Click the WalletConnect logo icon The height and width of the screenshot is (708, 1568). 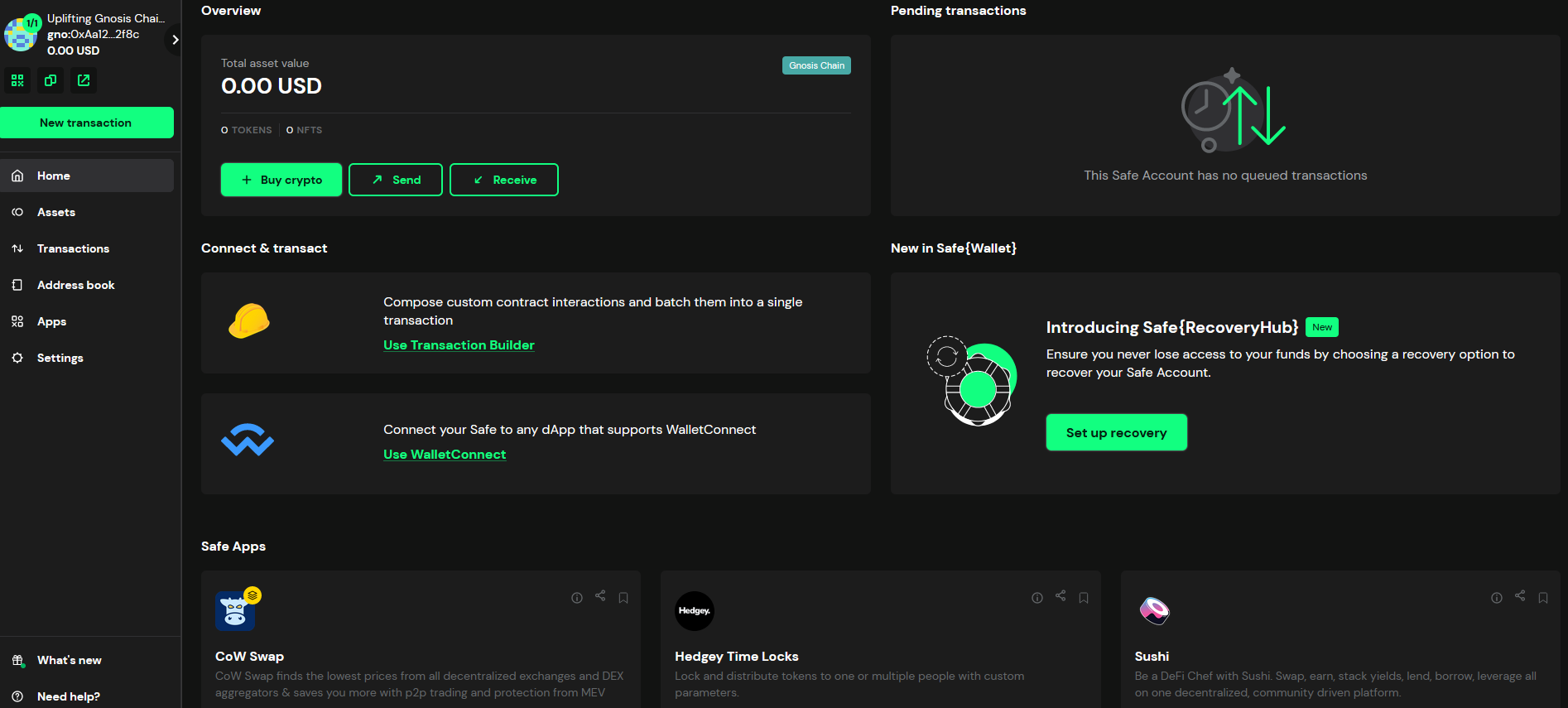coord(248,441)
